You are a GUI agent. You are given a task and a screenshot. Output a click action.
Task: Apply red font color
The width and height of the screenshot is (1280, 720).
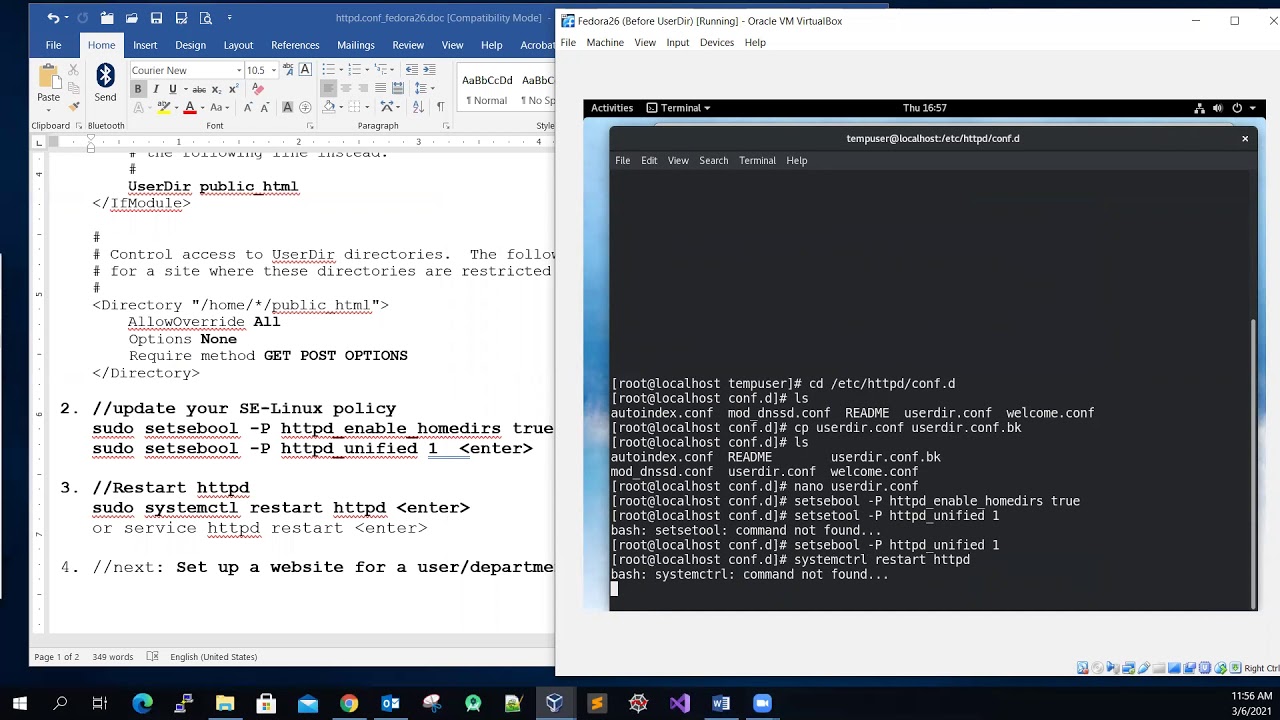pos(190,107)
